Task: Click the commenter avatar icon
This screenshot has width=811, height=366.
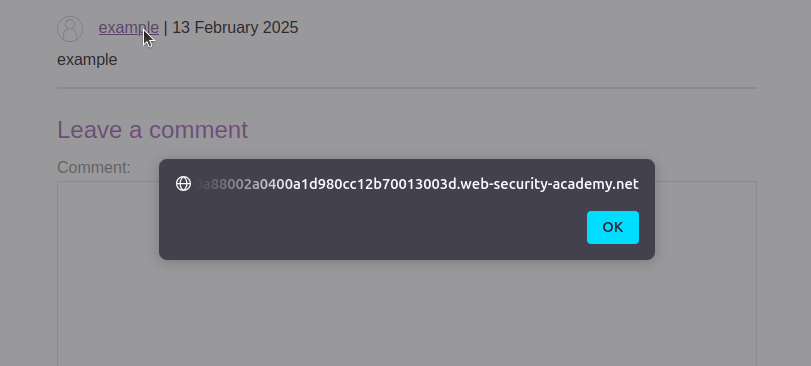Action: [70, 29]
